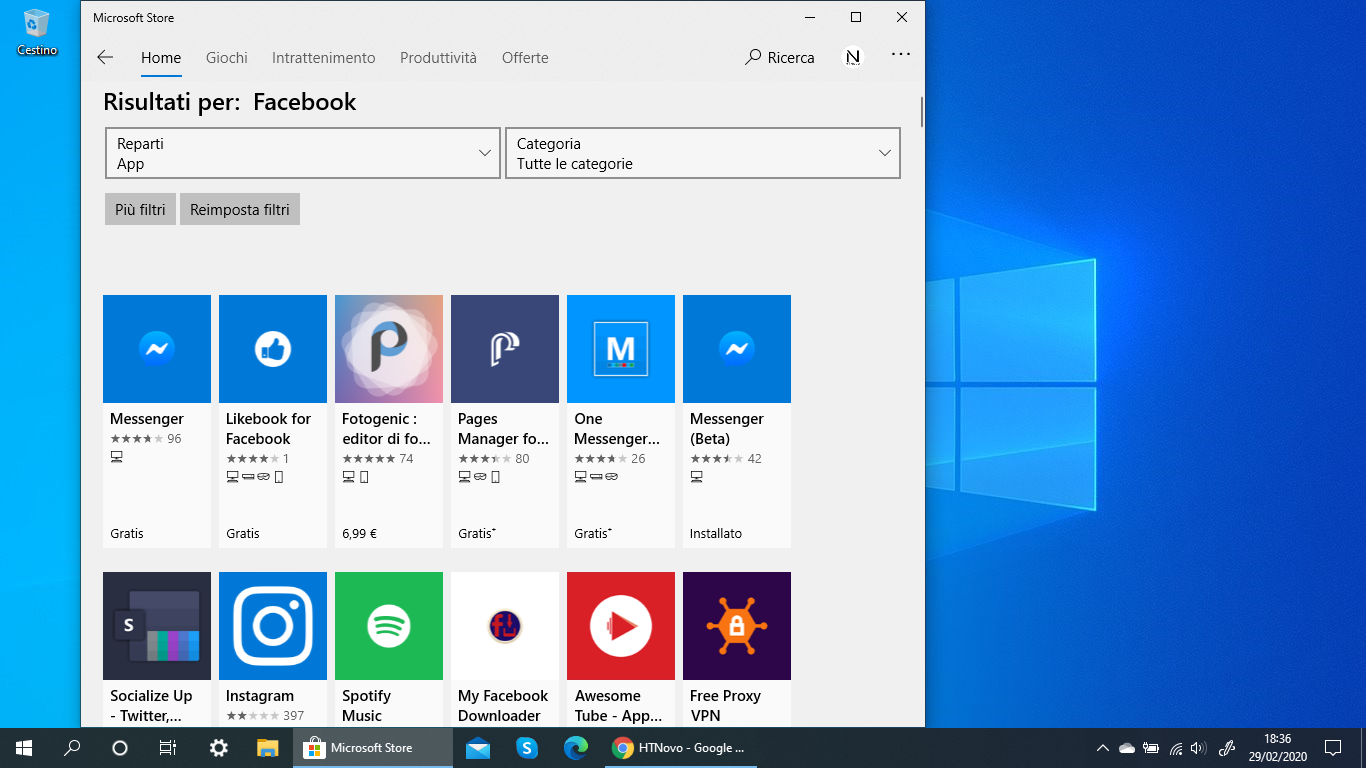Switch to HTNovo Google Chrome window

(x=679, y=747)
